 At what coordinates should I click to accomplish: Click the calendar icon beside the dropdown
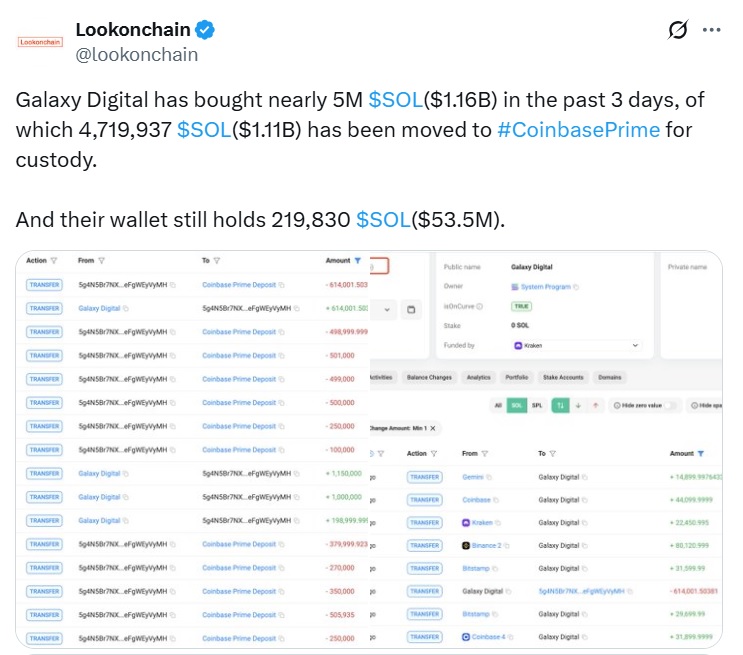coord(411,310)
